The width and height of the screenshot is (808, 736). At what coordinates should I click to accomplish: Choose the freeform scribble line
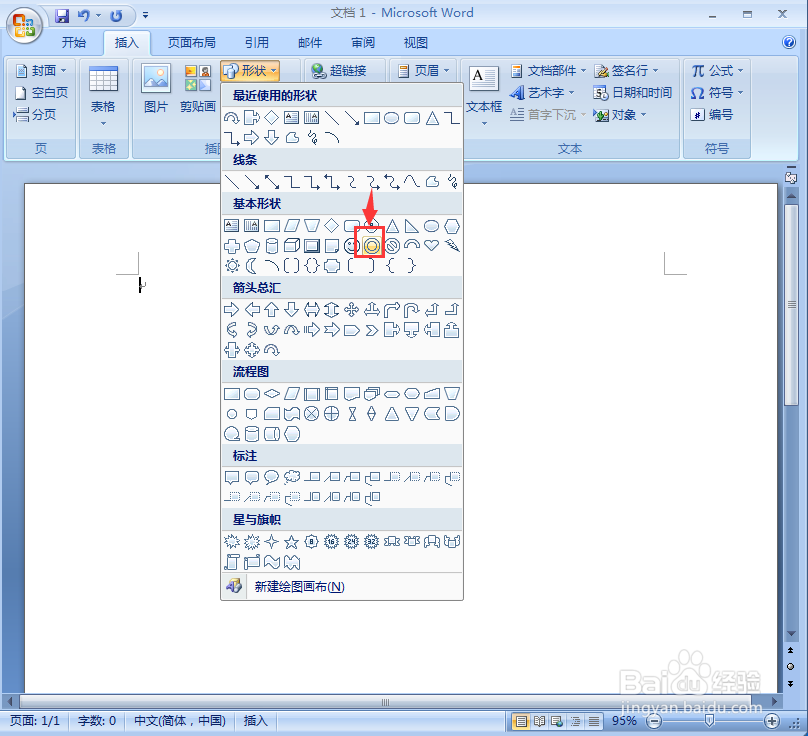coord(452,182)
